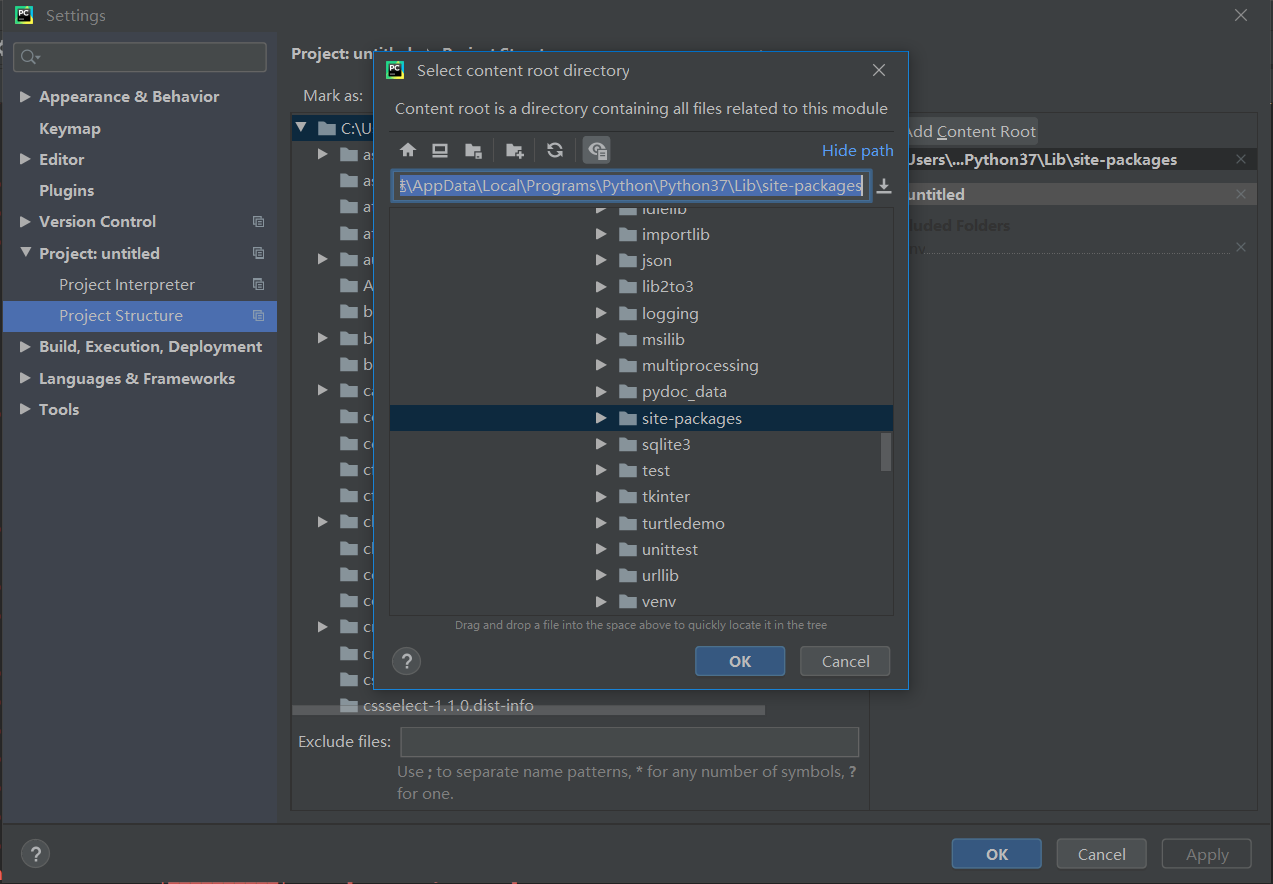Click the cssselect-1.1.0.dist-info folder icon

pos(349,706)
